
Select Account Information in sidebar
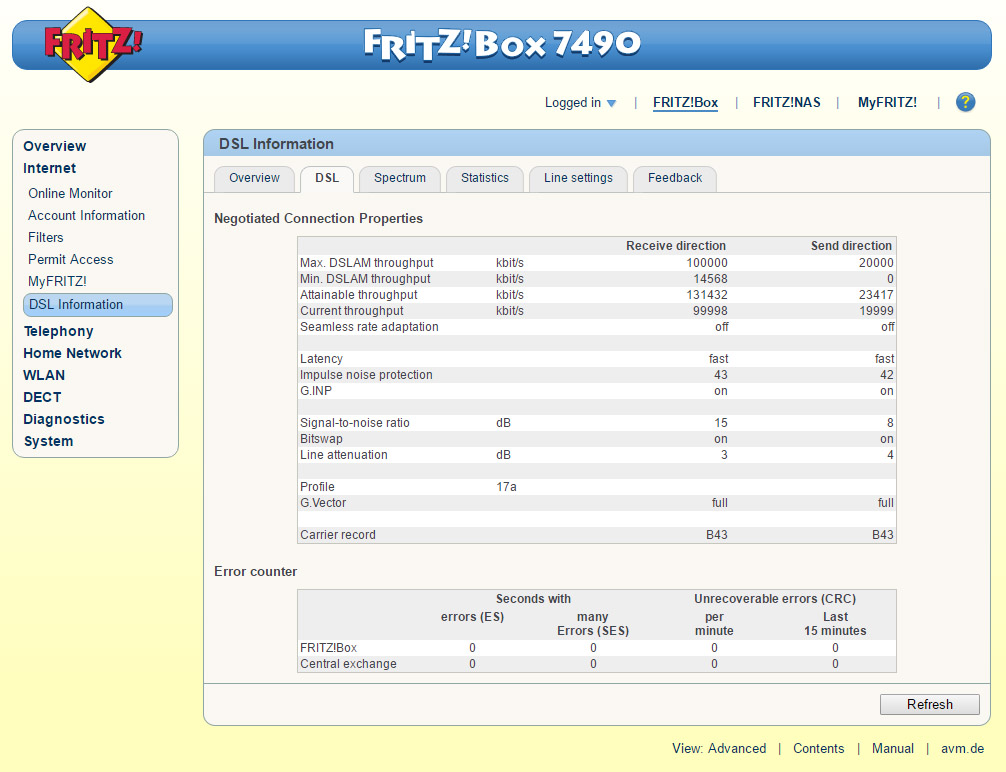(x=86, y=215)
